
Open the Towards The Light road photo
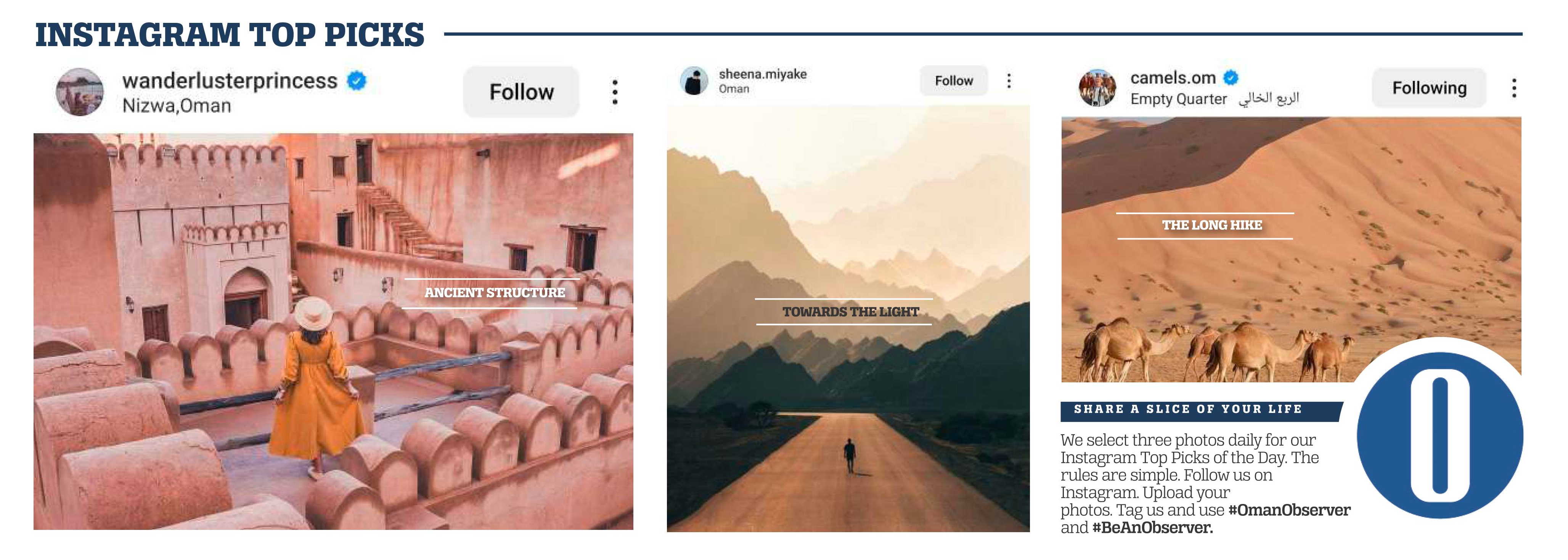pos(848,318)
